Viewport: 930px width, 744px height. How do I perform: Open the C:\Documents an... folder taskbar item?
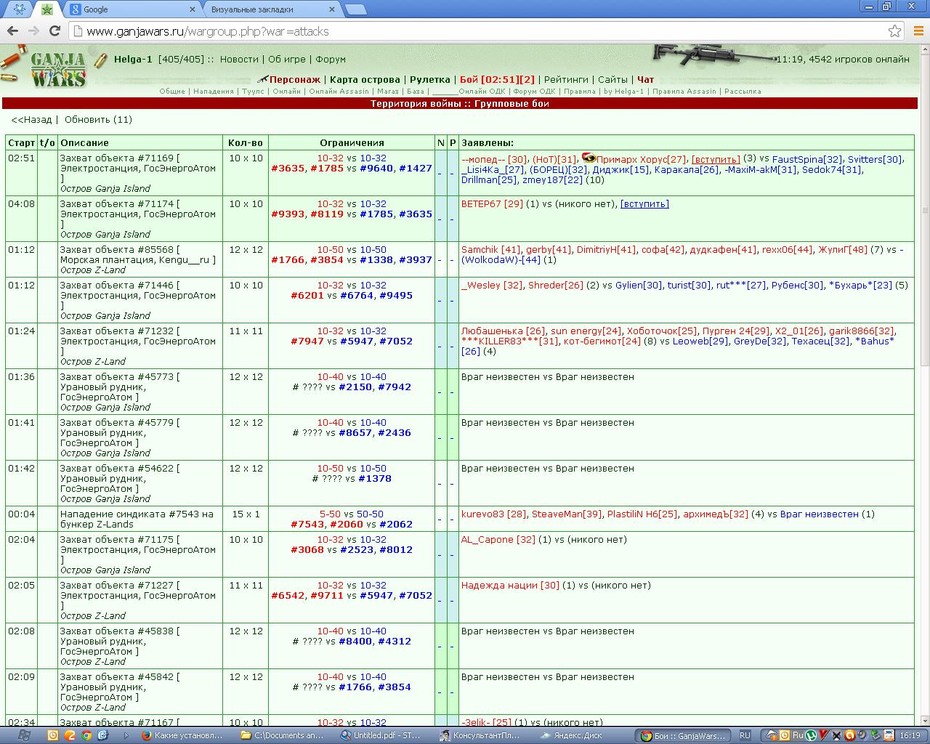(x=283, y=736)
